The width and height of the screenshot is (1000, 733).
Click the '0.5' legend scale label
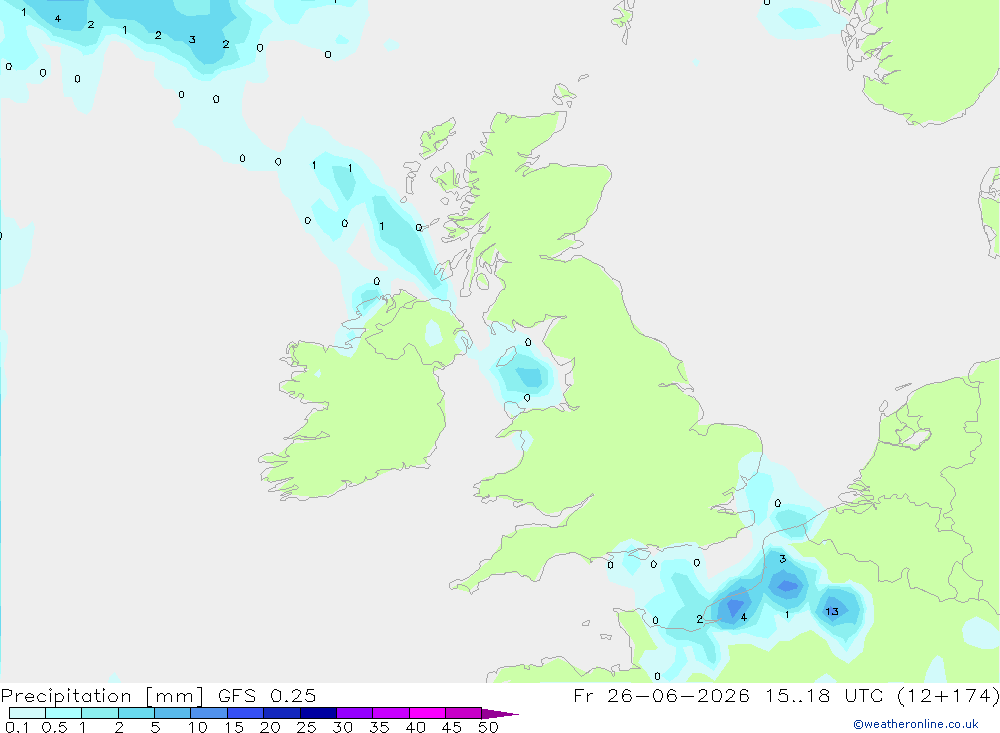[54, 727]
